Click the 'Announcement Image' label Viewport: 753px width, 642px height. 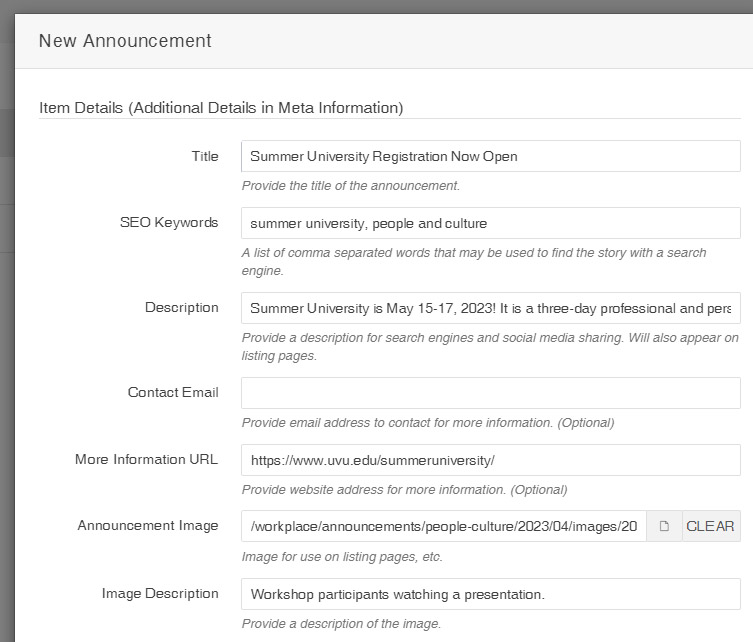tap(148, 525)
